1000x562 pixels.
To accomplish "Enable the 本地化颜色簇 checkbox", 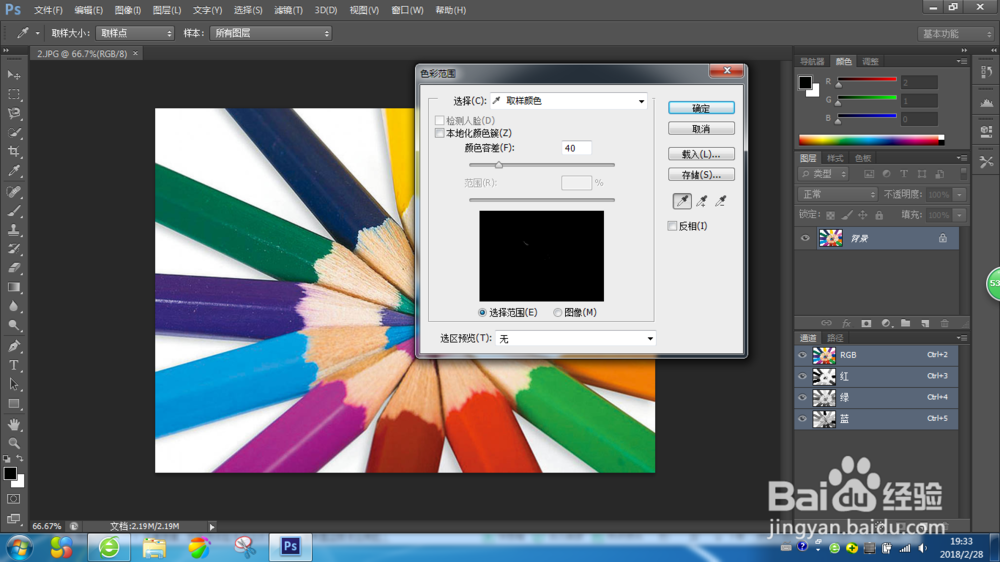I will coord(439,133).
